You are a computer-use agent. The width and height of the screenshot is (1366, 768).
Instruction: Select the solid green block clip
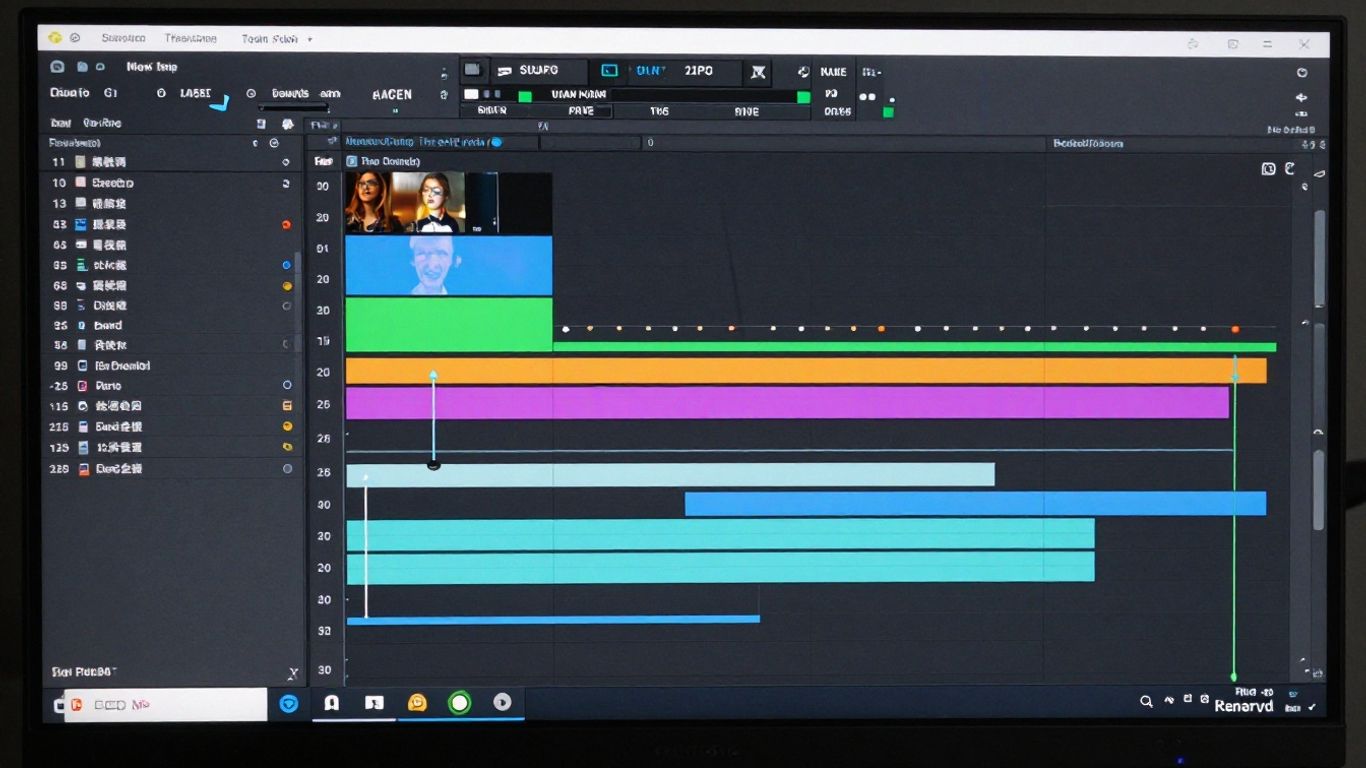tap(449, 324)
